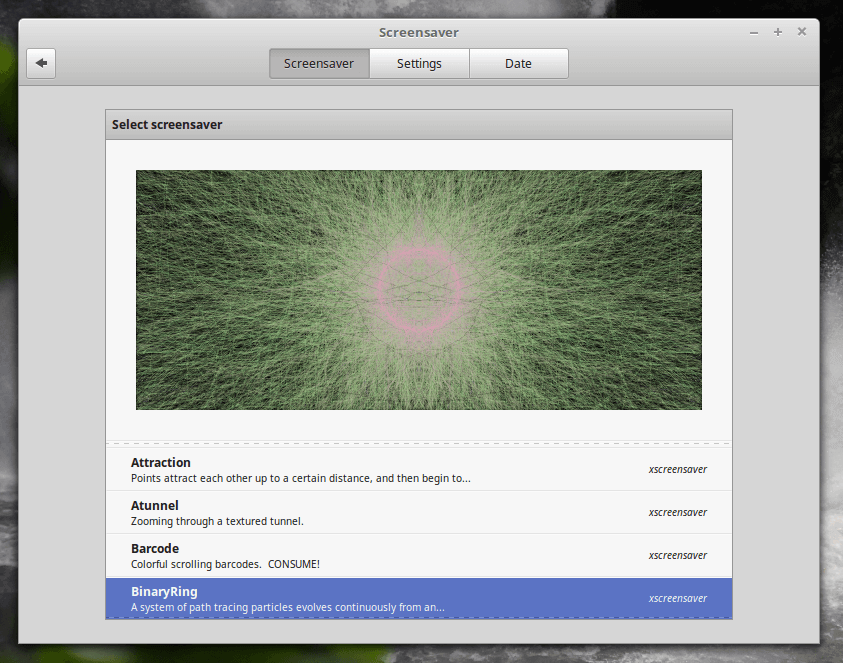Select the Screensaver tab
This screenshot has height=663, width=843.
pyautogui.click(x=319, y=63)
